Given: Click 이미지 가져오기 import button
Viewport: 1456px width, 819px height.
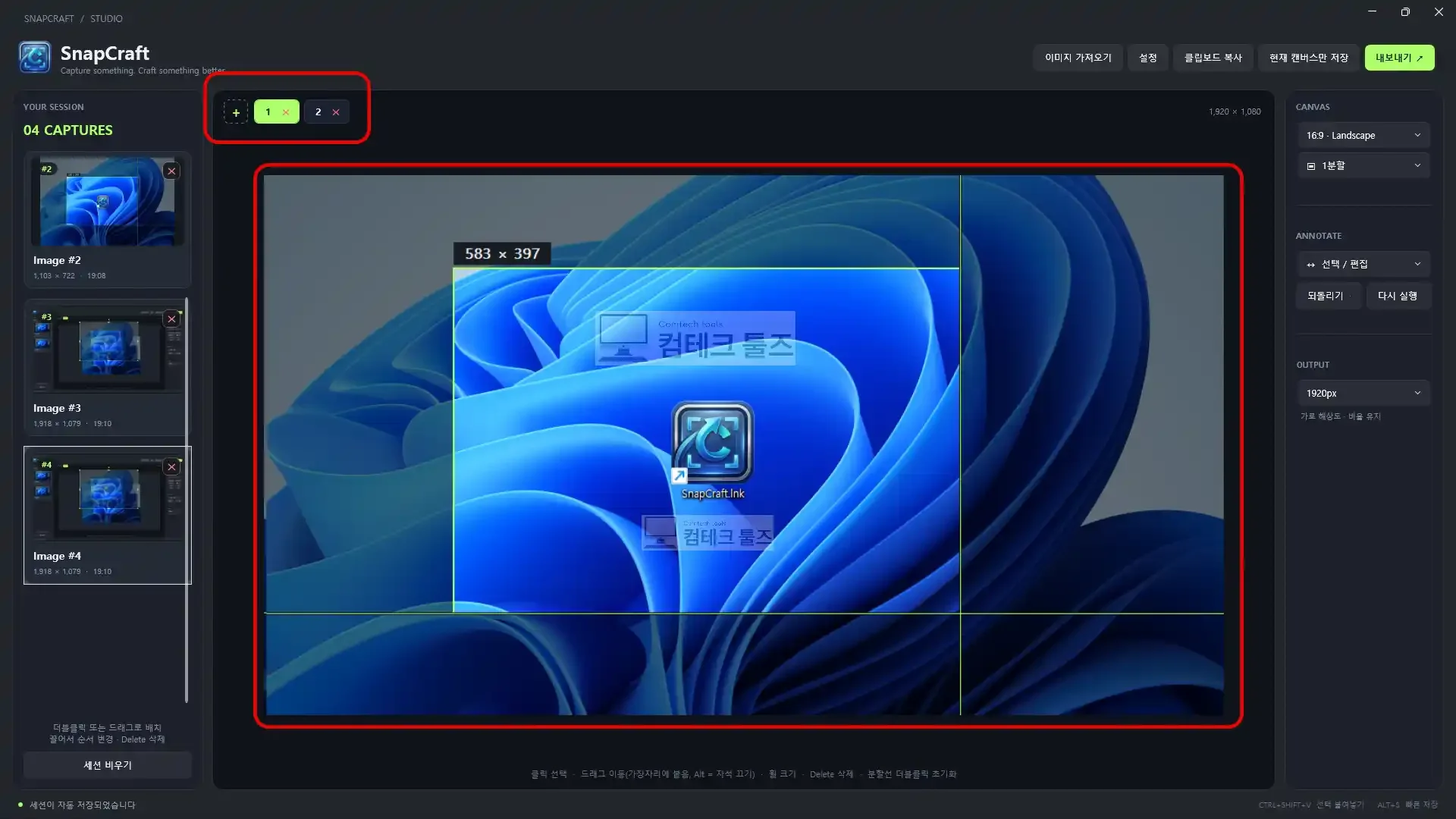Looking at the screenshot, I should coord(1078,58).
